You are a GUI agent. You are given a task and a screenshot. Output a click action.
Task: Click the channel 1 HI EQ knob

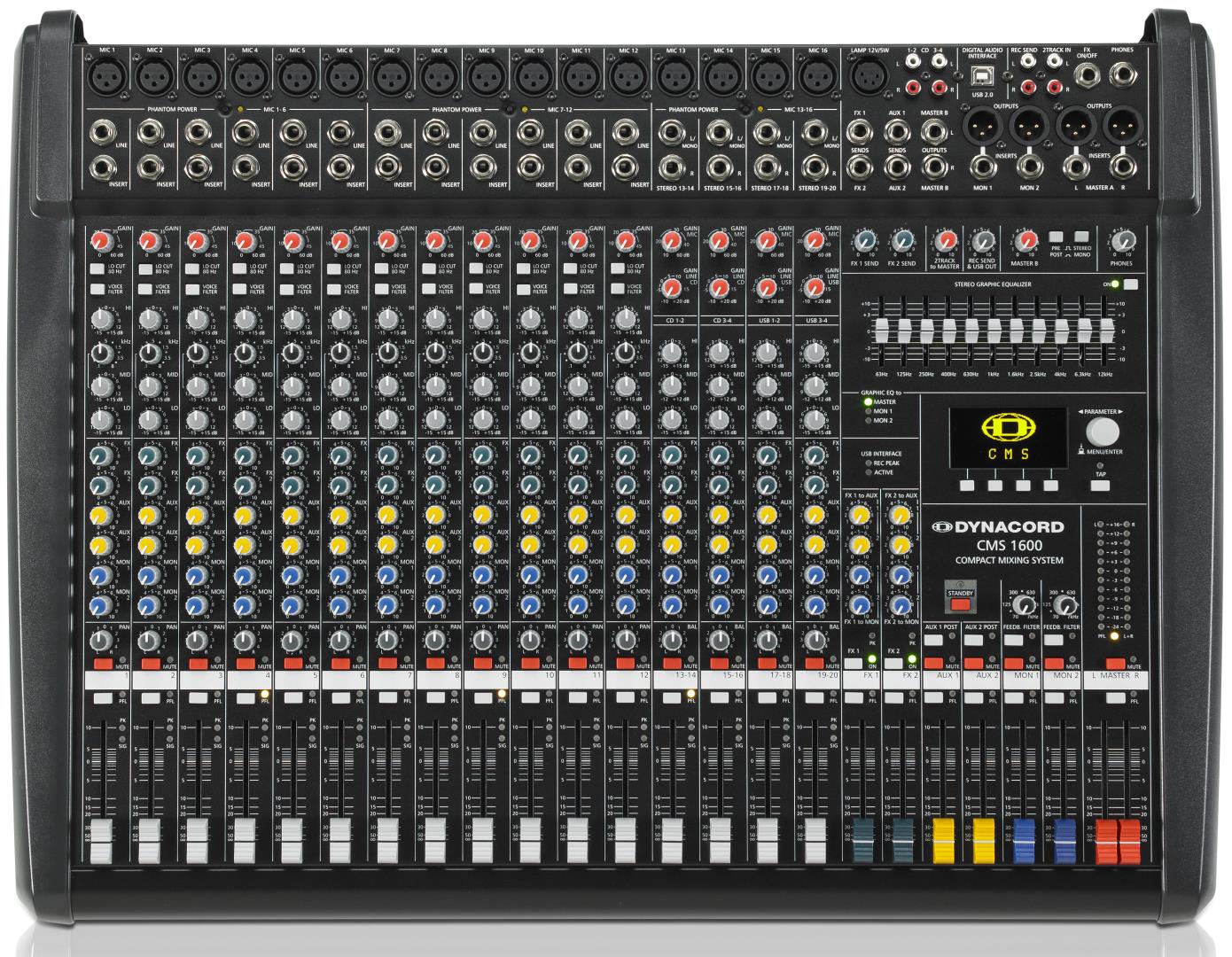(x=102, y=319)
